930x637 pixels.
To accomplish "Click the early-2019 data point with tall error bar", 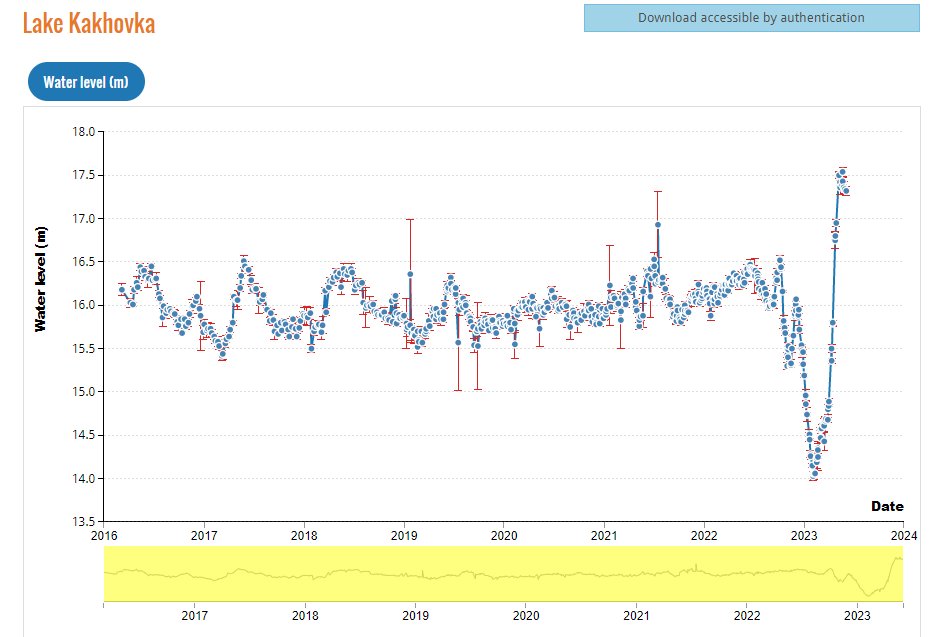I will coord(410,273).
